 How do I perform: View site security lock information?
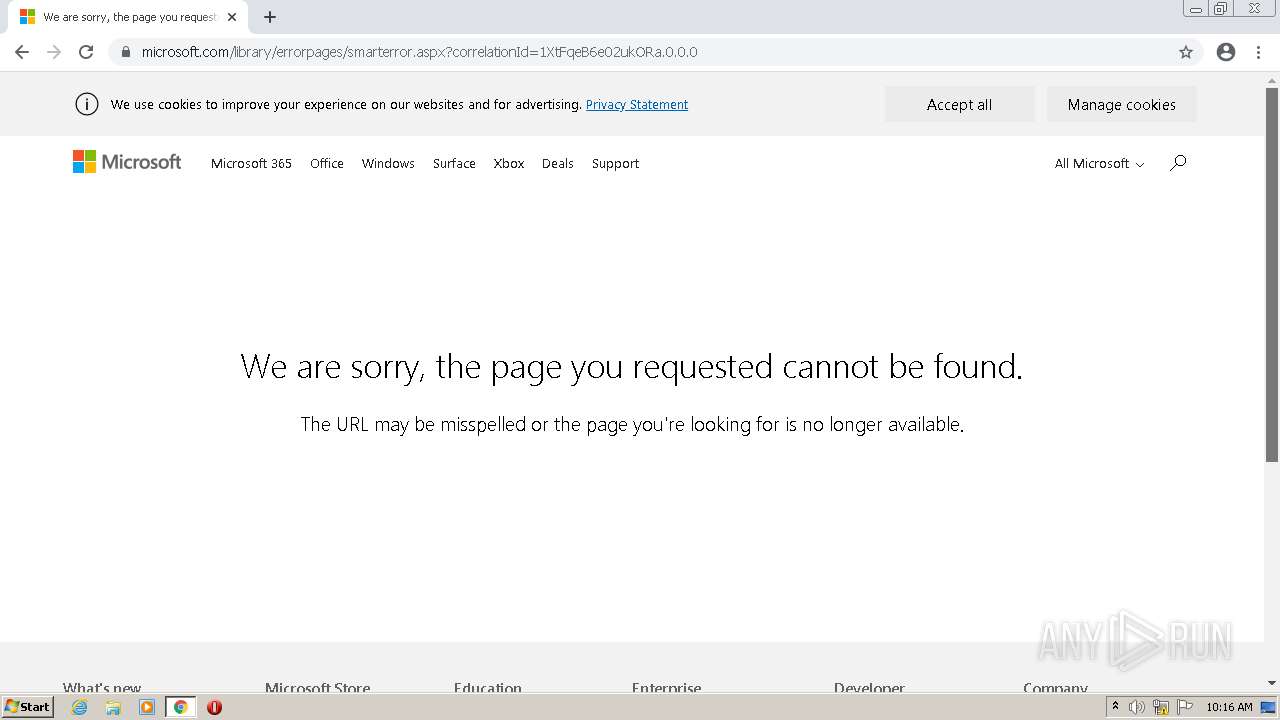(x=126, y=52)
